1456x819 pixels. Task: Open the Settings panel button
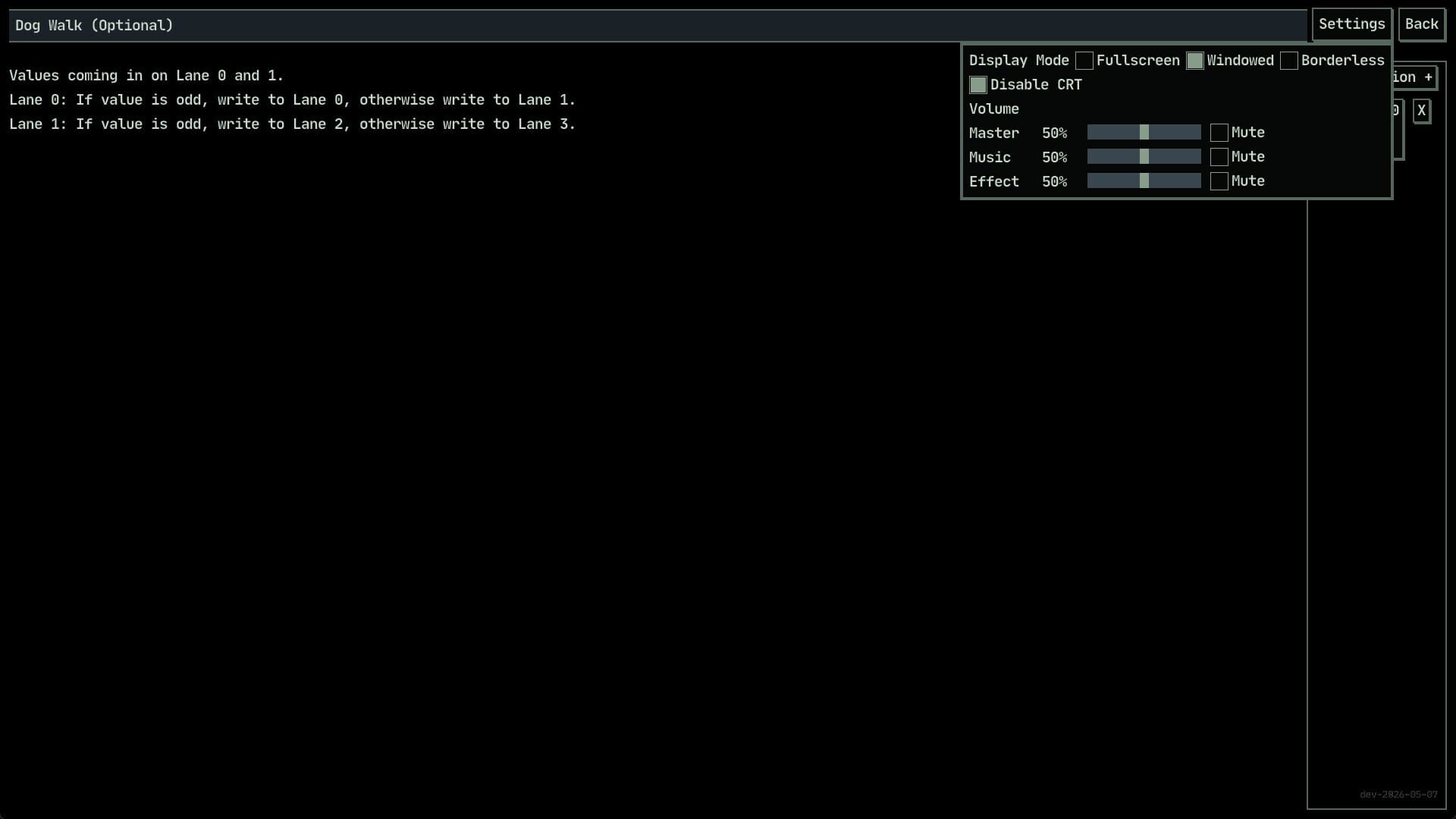pyautogui.click(x=1351, y=24)
